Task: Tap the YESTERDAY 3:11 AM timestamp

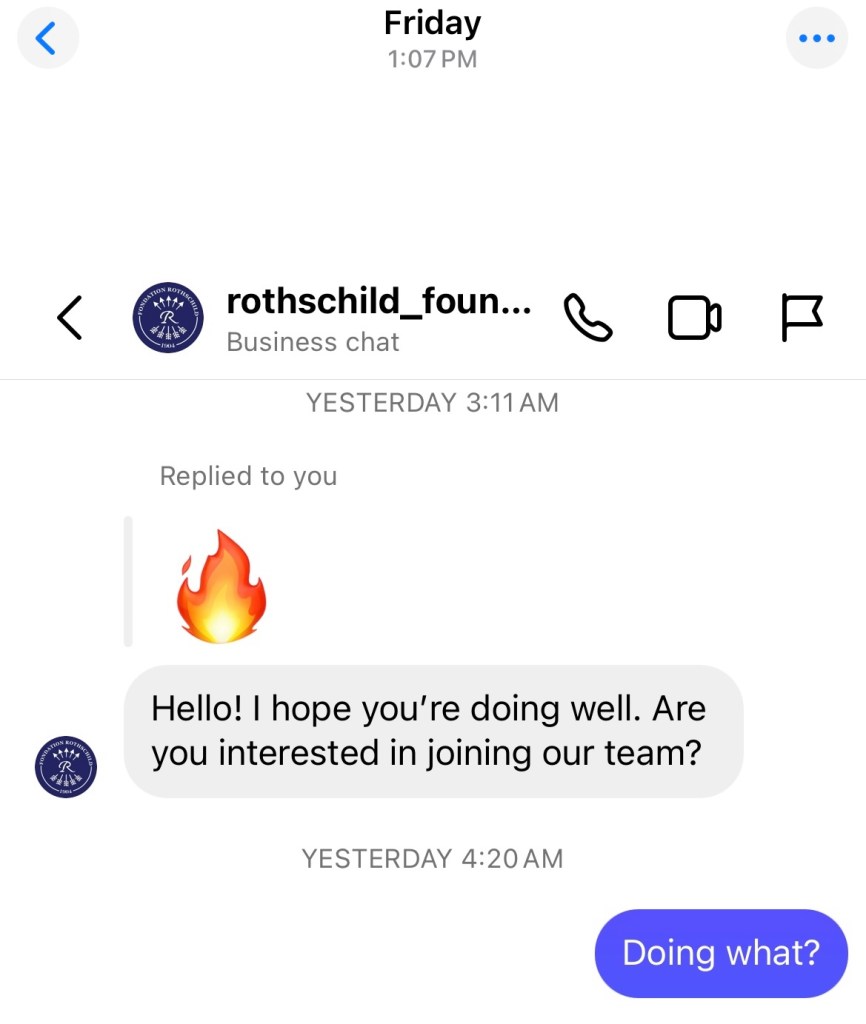Action: click(x=432, y=403)
